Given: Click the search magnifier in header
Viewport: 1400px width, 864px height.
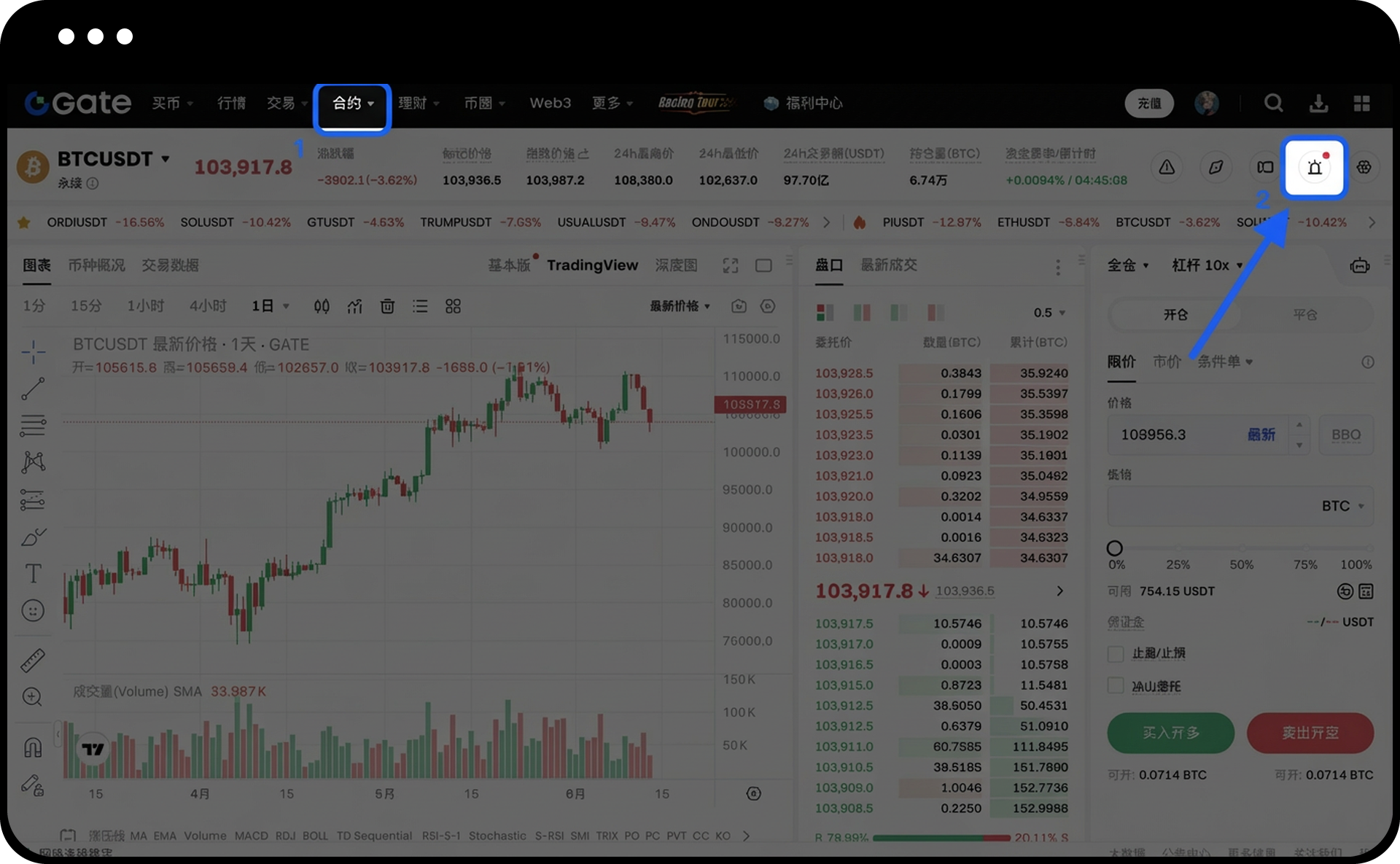Looking at the screenshot, I should (x=1273, y=104).
